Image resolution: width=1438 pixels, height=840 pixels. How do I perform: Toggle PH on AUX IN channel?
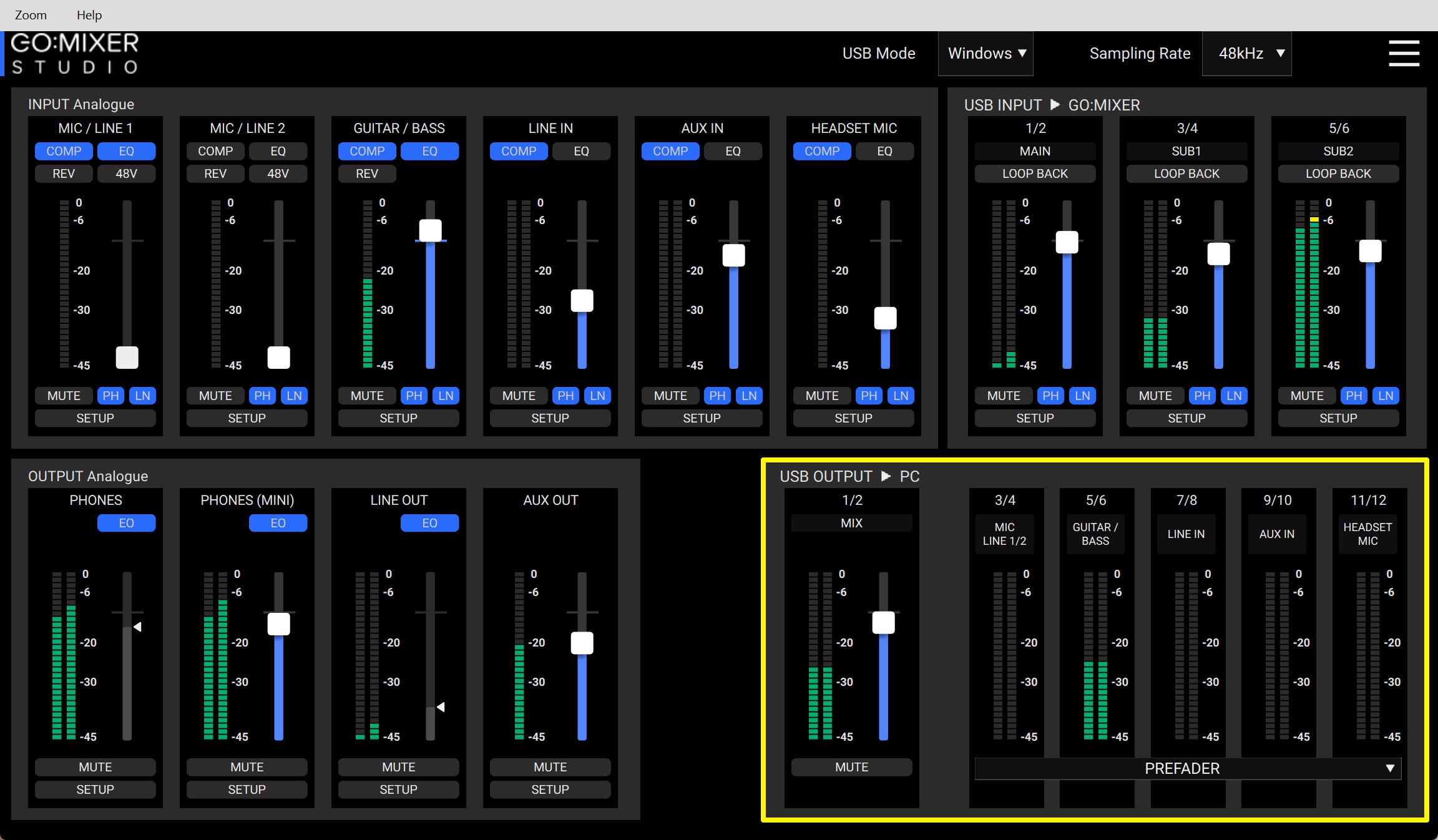click(x=717, y=396)
